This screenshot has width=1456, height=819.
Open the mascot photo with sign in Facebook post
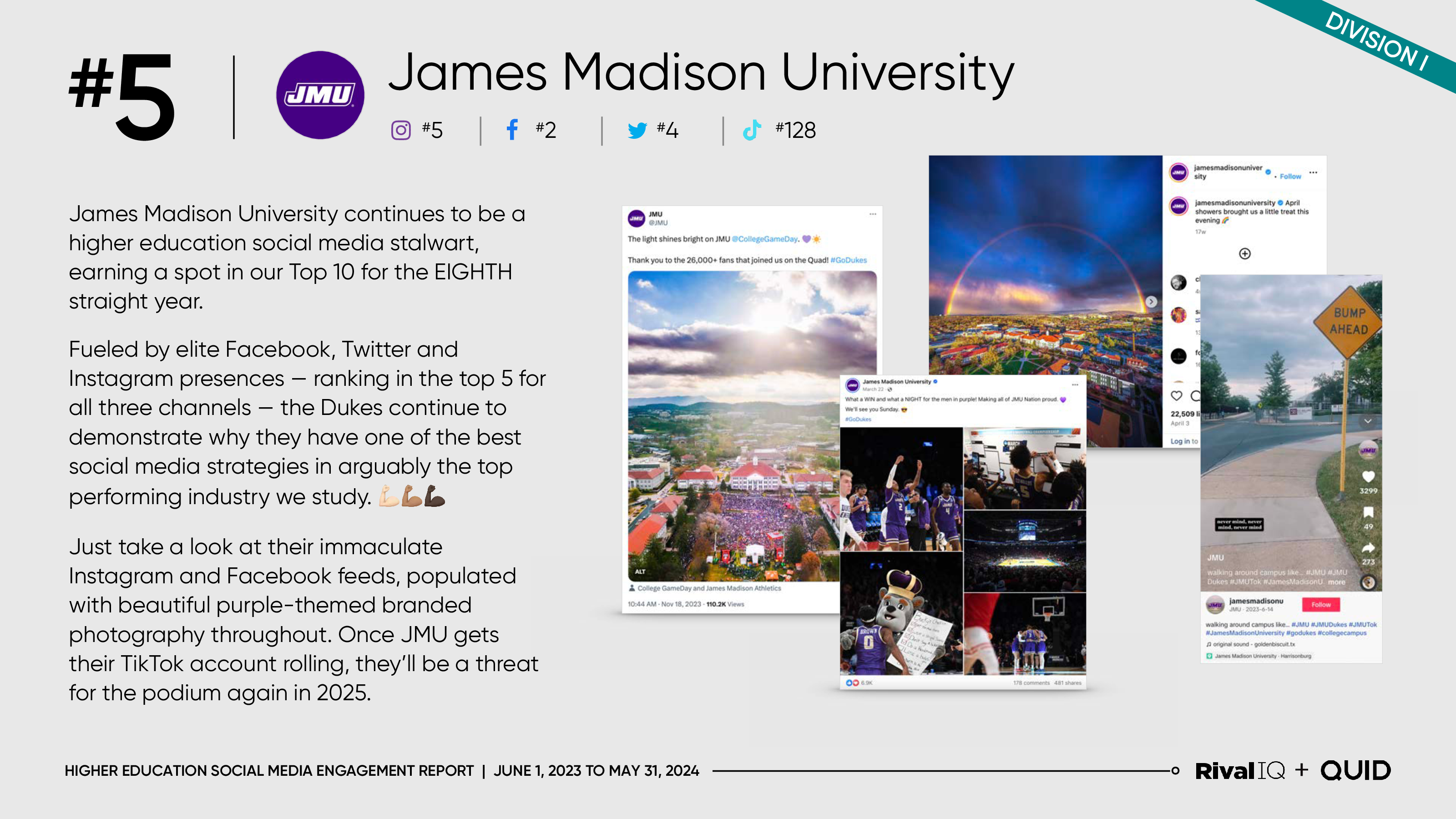tap(901, 614)
